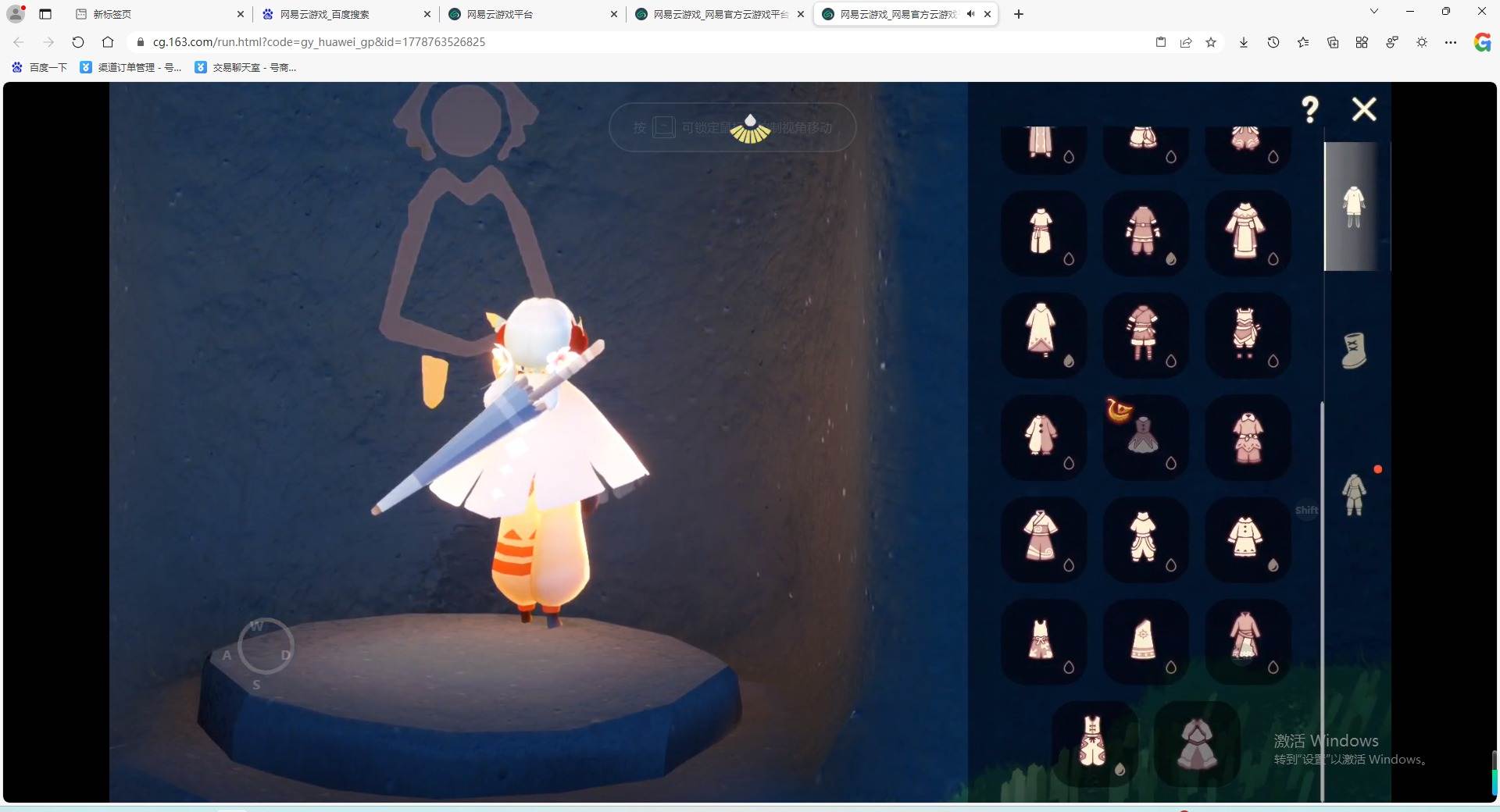Click orange season badge on gray dress
Screen dimensions: 1500x812
1120,409
